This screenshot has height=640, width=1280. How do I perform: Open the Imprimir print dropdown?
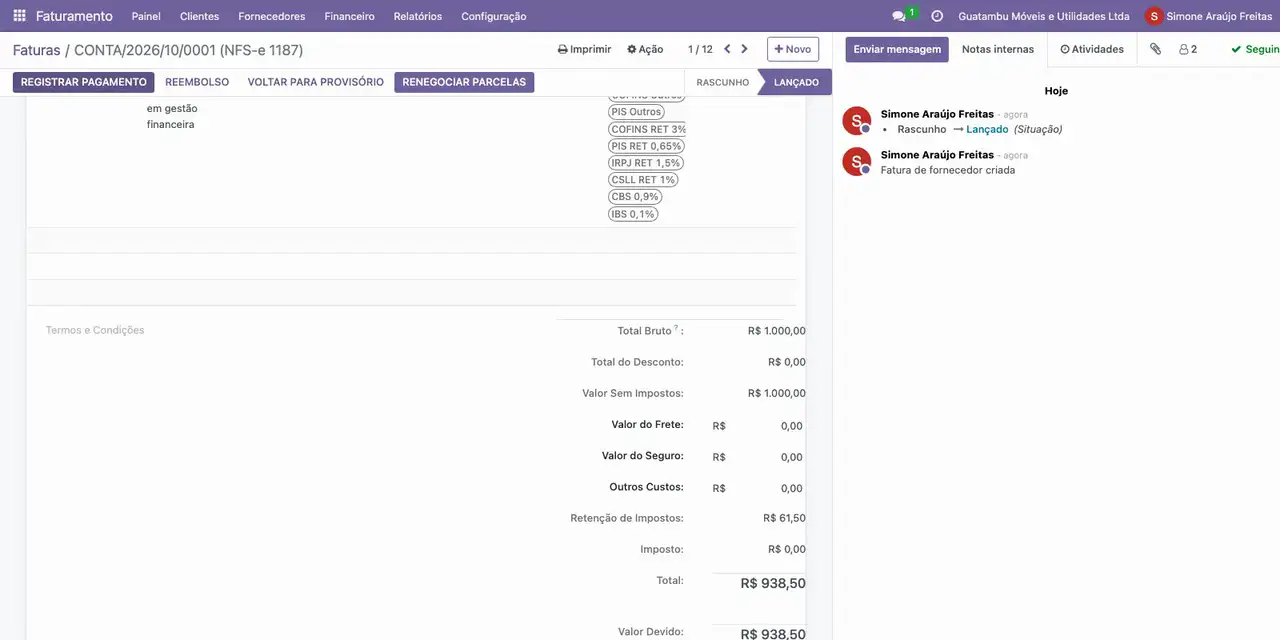[x=584, y=49]
